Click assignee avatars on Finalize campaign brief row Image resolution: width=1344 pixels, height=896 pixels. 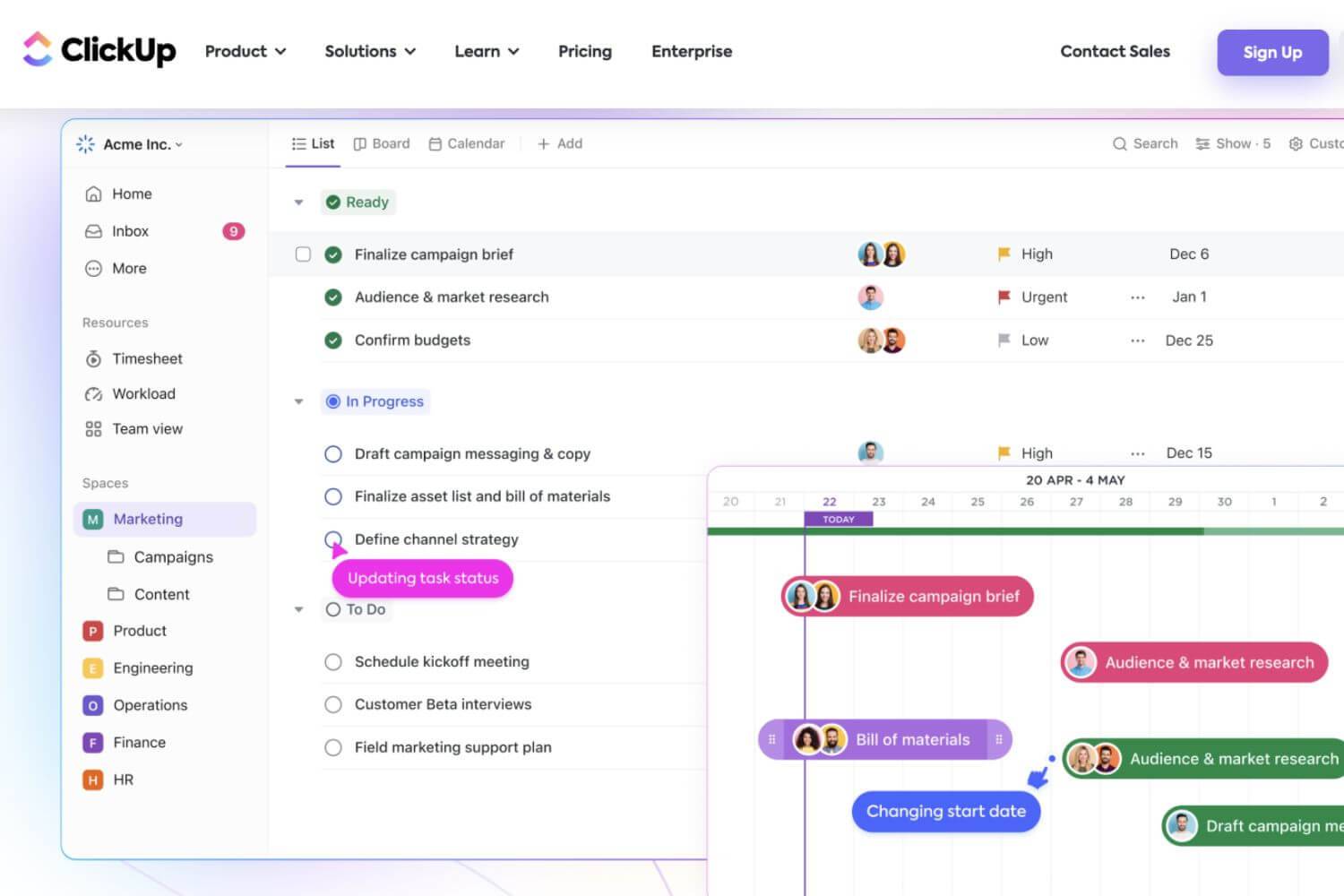pos(882,254)
